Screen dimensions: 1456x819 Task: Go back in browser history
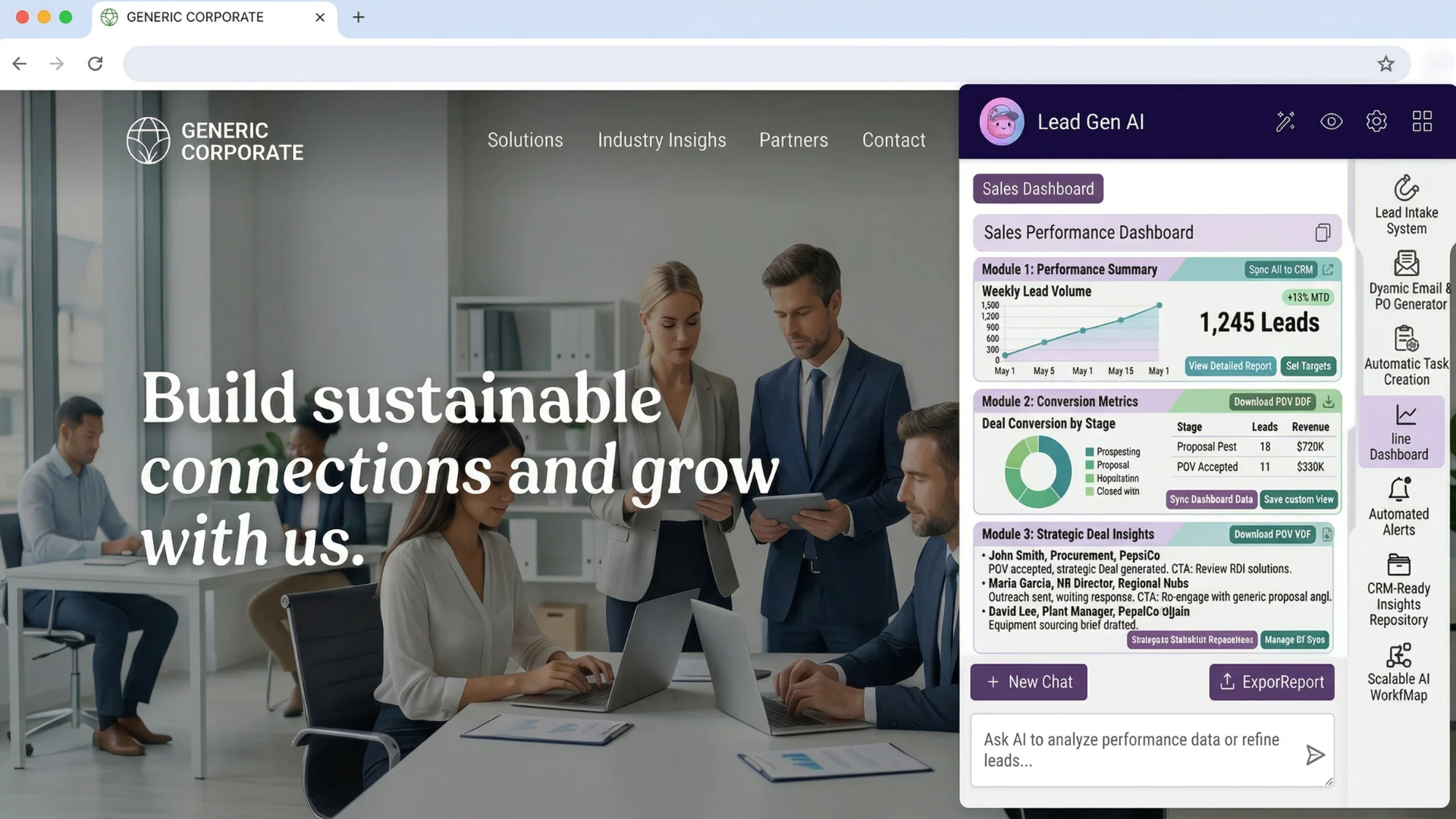[x=20, y=64]
